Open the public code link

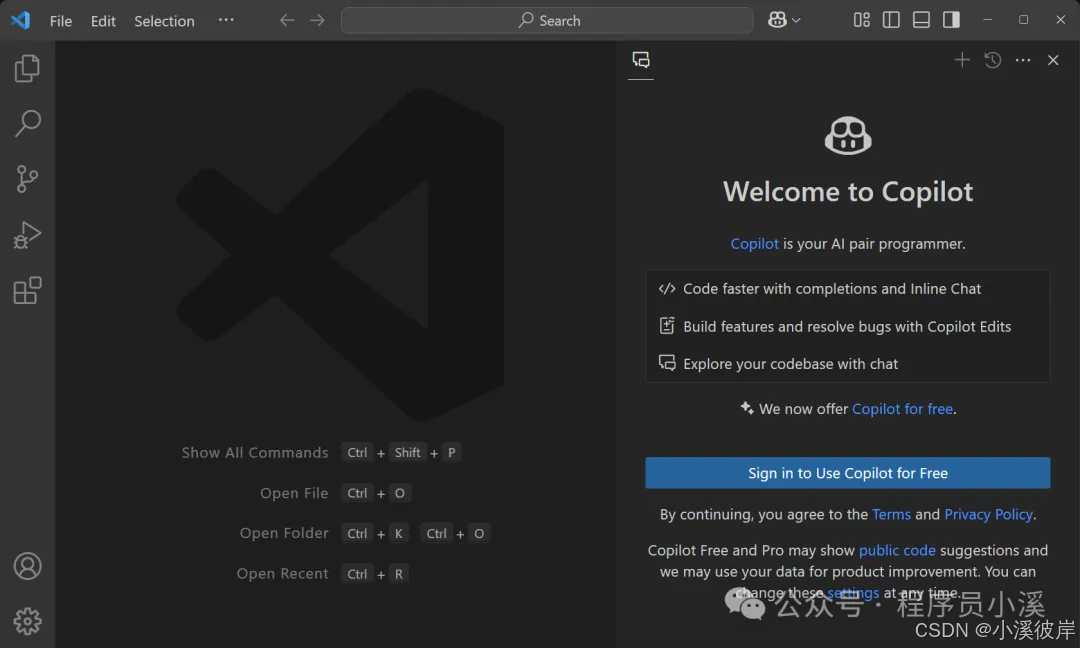coord(897,550)
